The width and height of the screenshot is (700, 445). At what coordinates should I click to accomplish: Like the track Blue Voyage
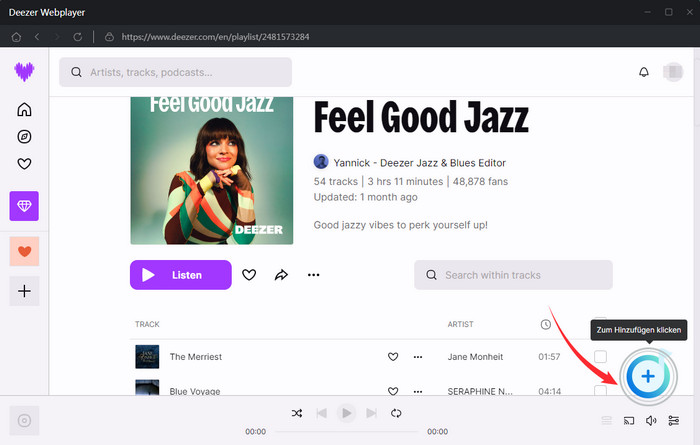(393, 391)
